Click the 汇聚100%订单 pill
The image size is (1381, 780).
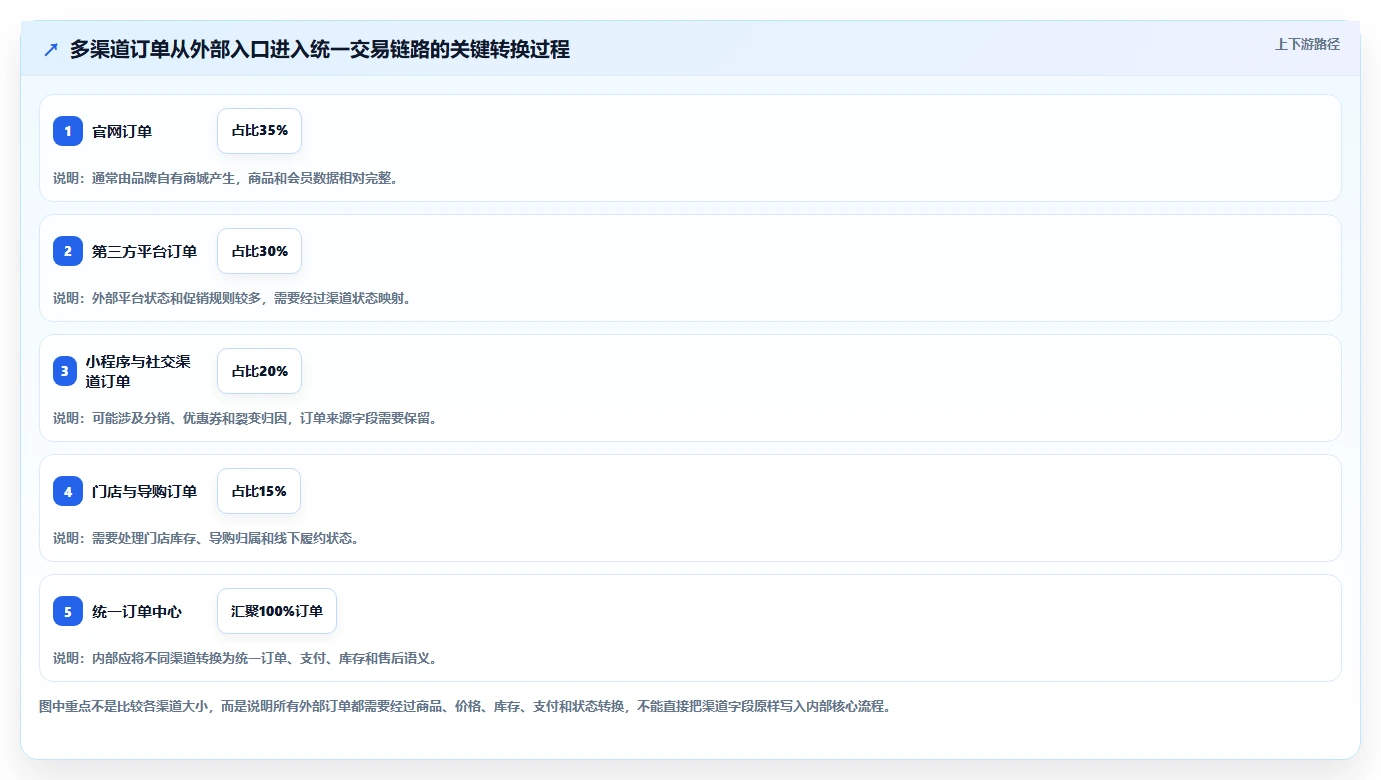pyautogui.click(x=277, y=611)
